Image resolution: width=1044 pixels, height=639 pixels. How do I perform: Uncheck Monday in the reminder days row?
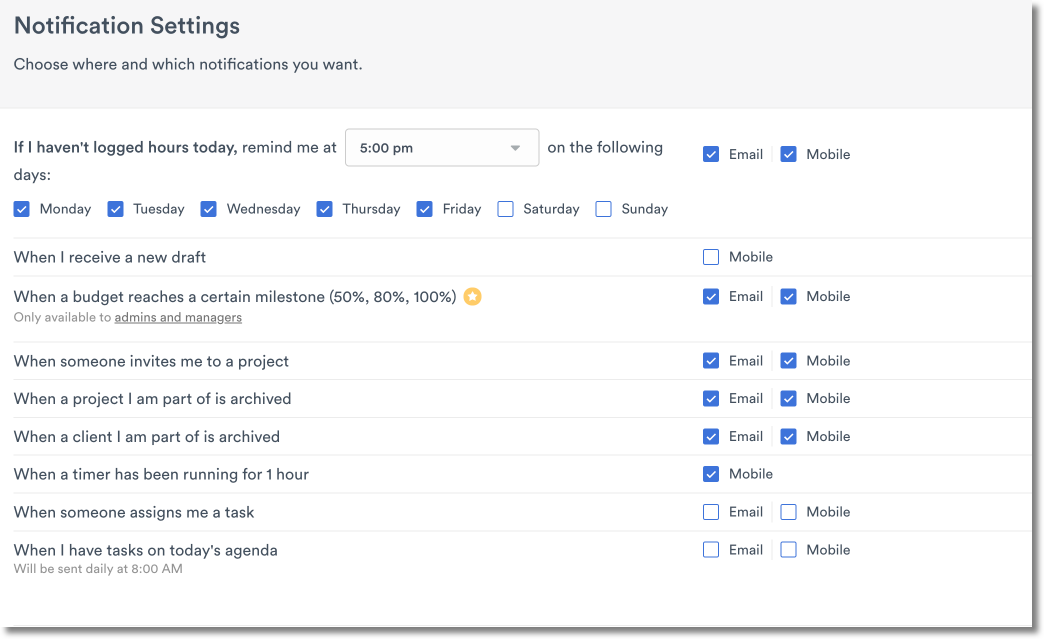[21, 209]
